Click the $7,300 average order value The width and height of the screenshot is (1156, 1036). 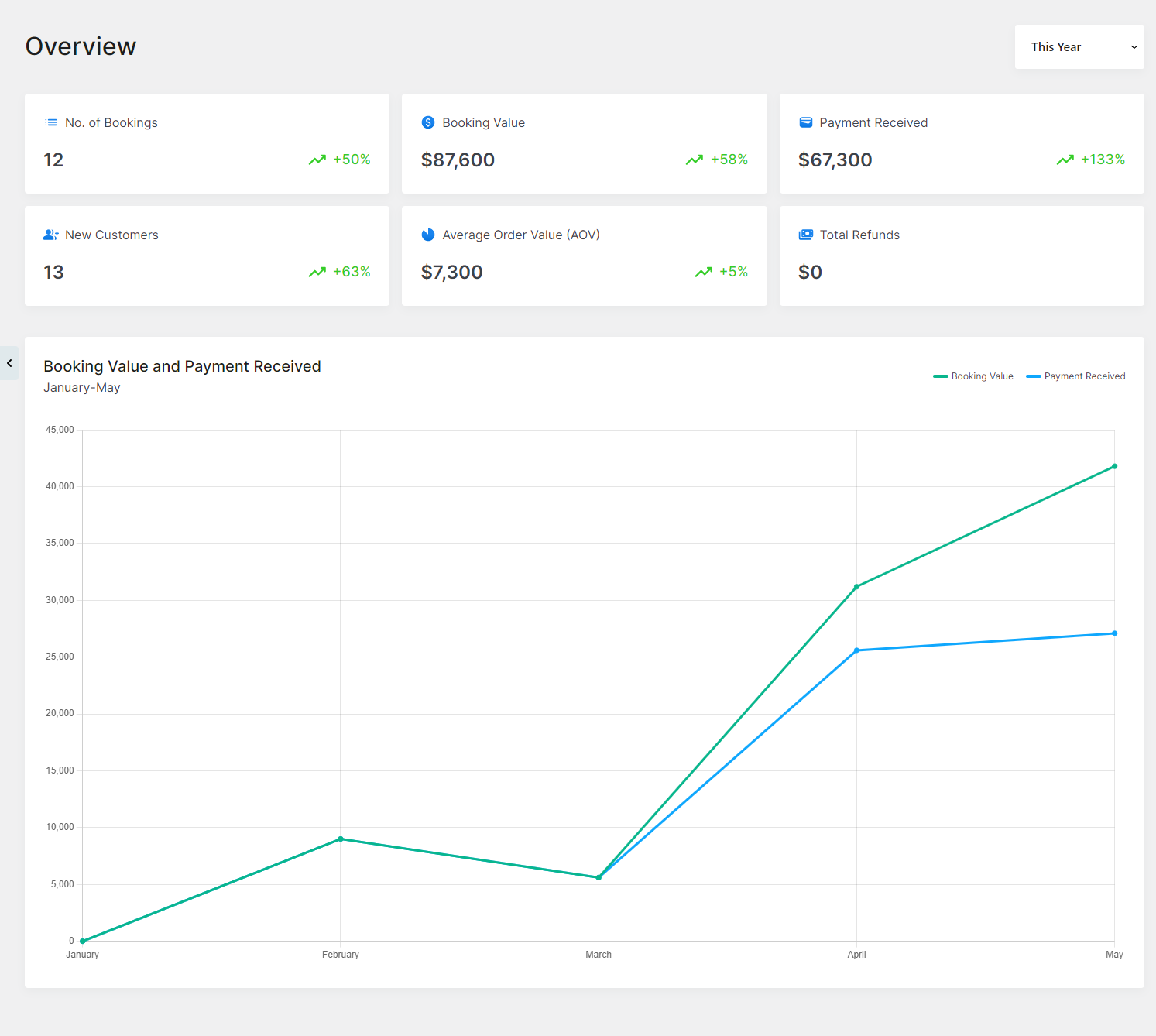tap(451, 272)
